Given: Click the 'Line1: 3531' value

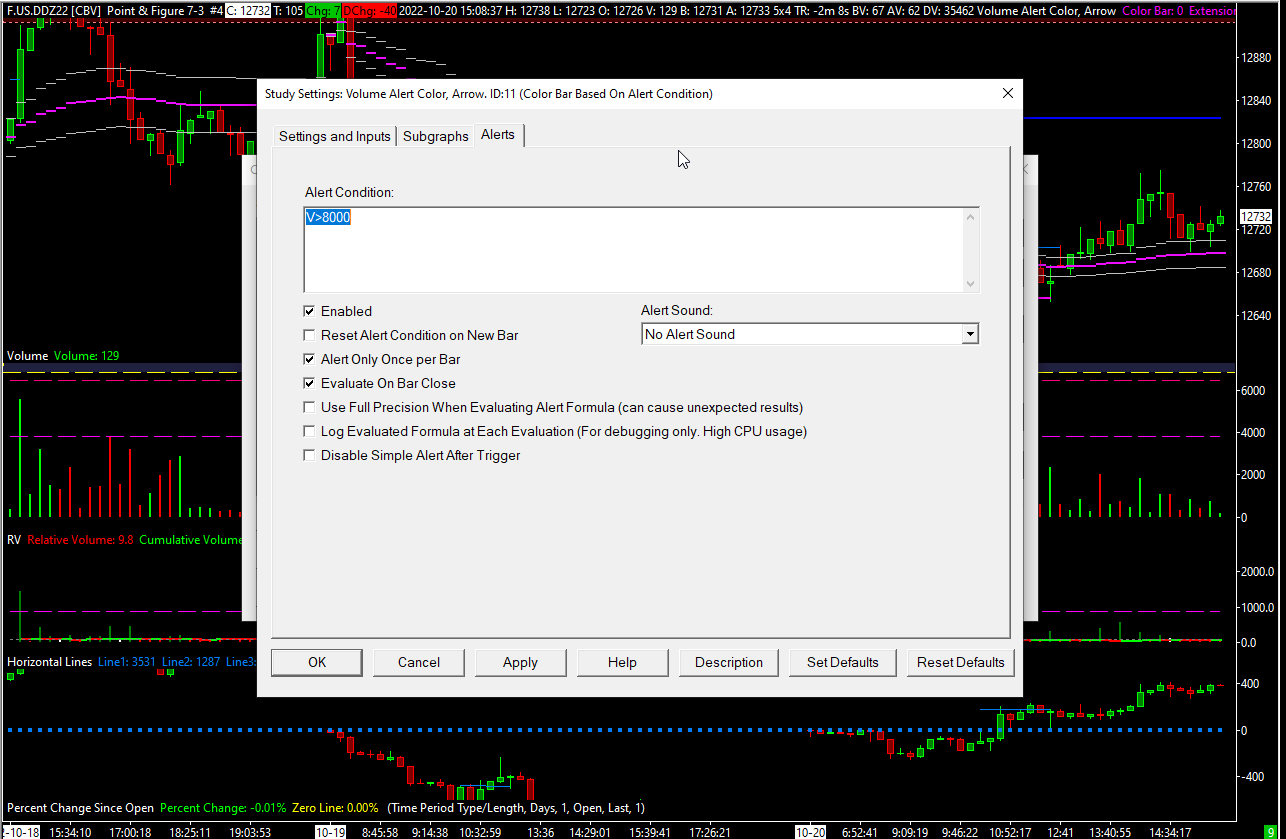Looking at the screenshot, I should [x=127, y=662].
